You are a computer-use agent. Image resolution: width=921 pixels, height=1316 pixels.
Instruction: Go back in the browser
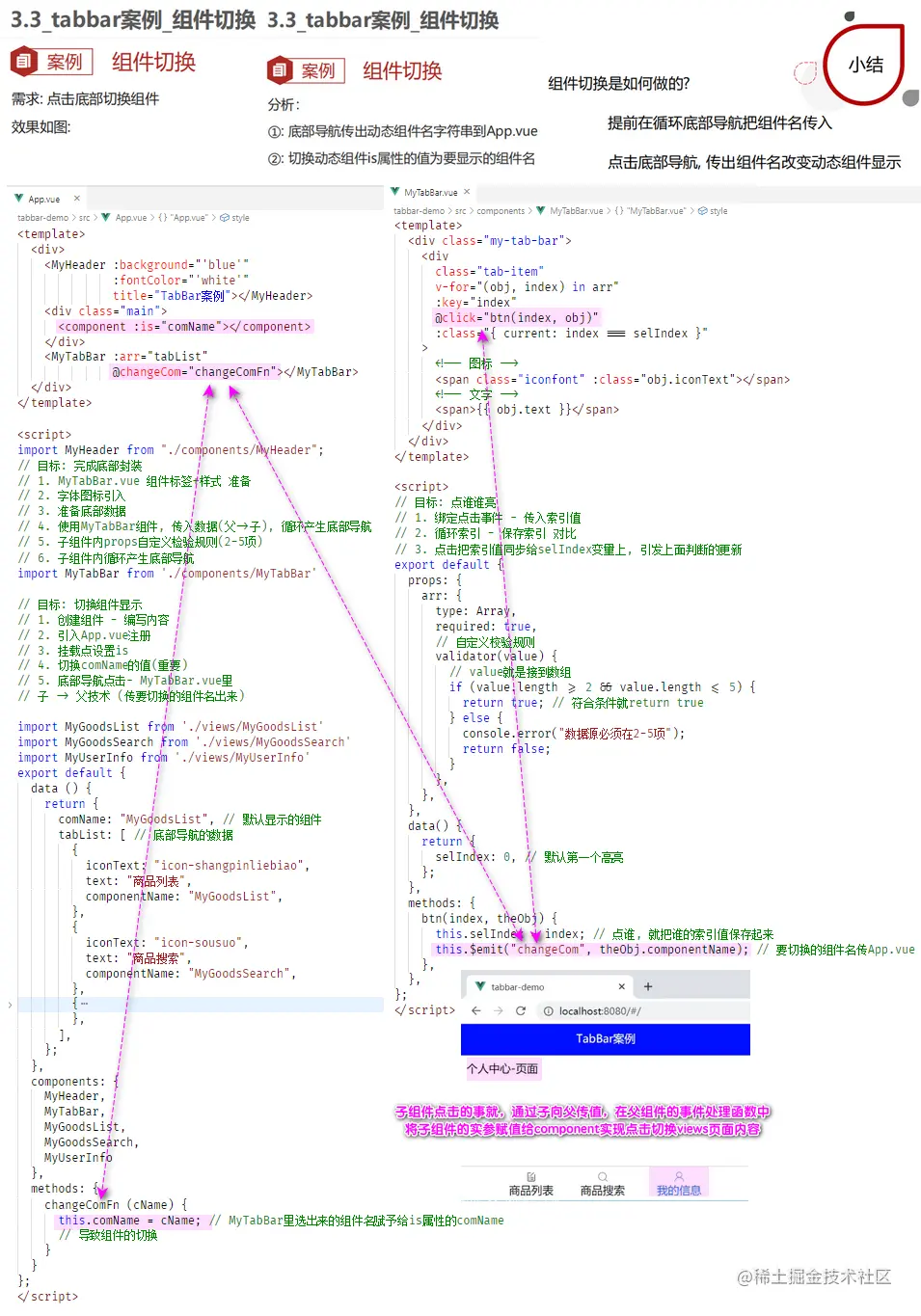click(x=475, y=1010)
